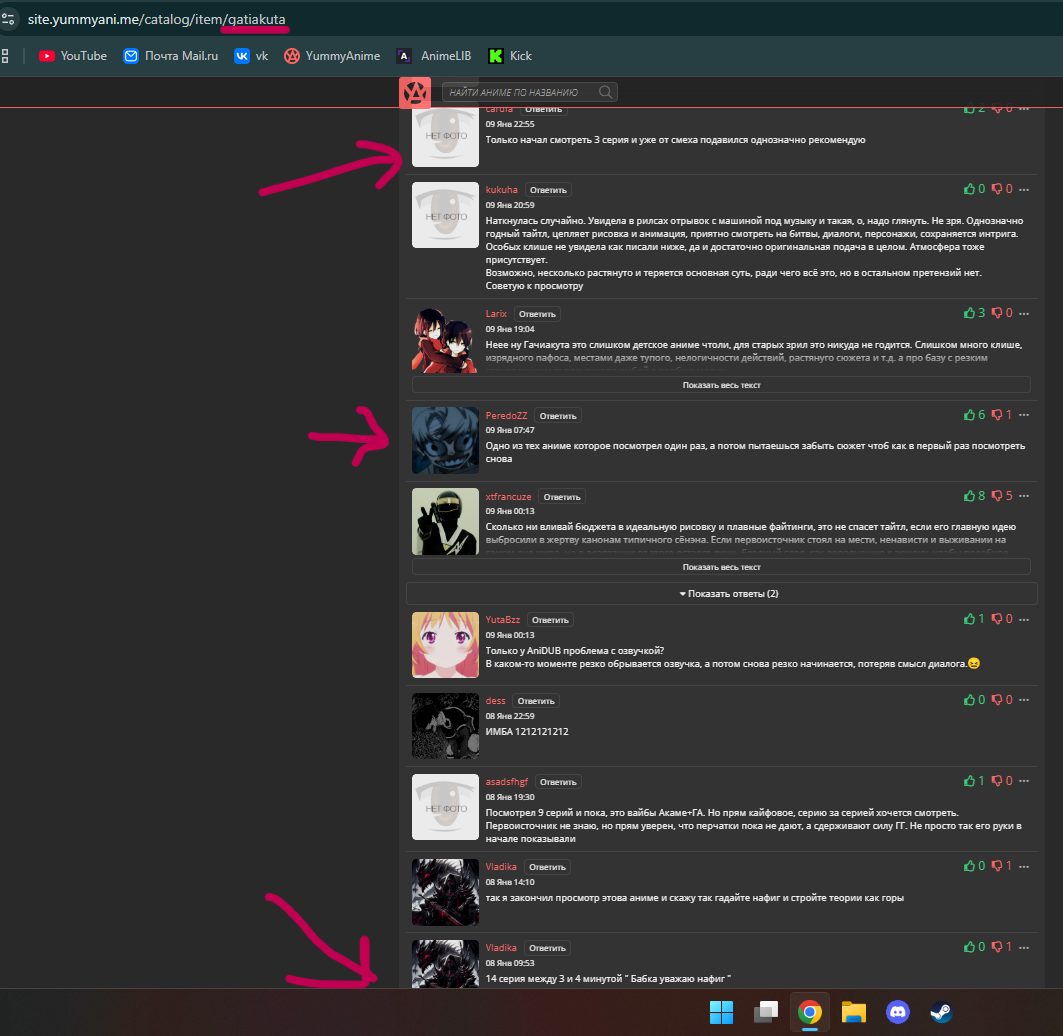Reply to YutaBzz's comment
1063x1036 pixels.
coord(550,620)
